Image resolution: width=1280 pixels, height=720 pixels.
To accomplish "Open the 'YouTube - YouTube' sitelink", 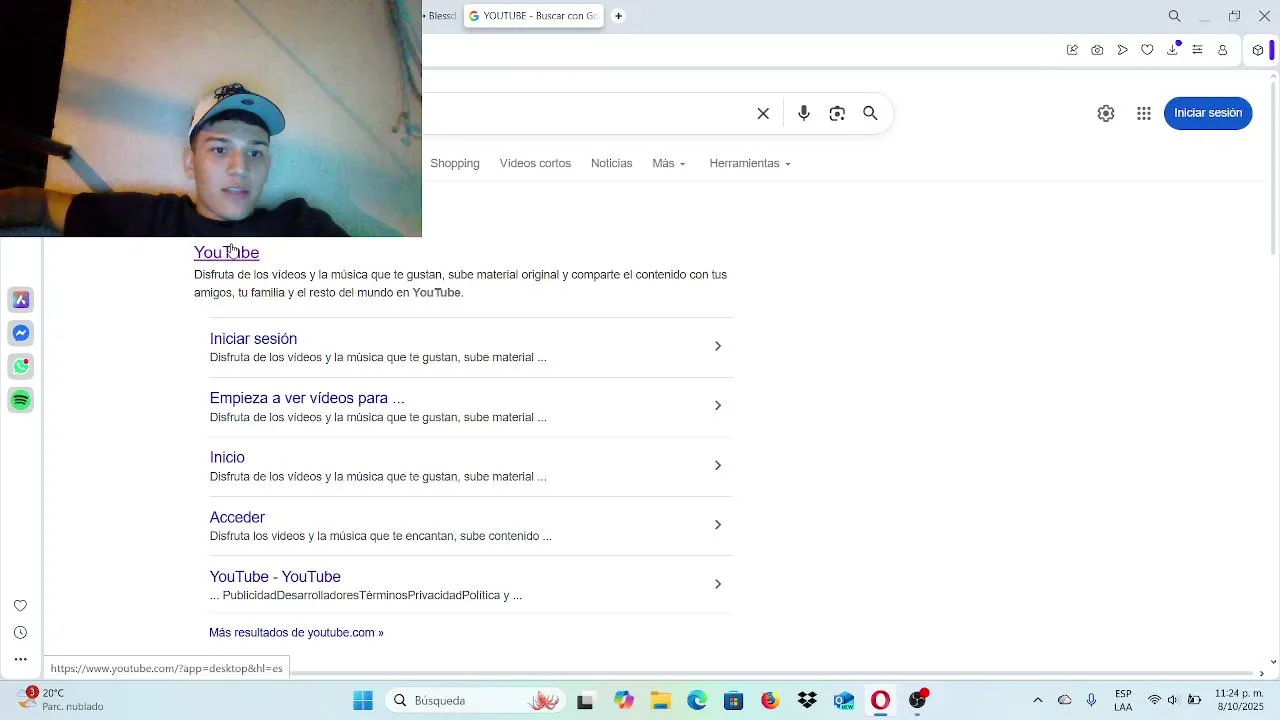I will (x=275, y=576).
